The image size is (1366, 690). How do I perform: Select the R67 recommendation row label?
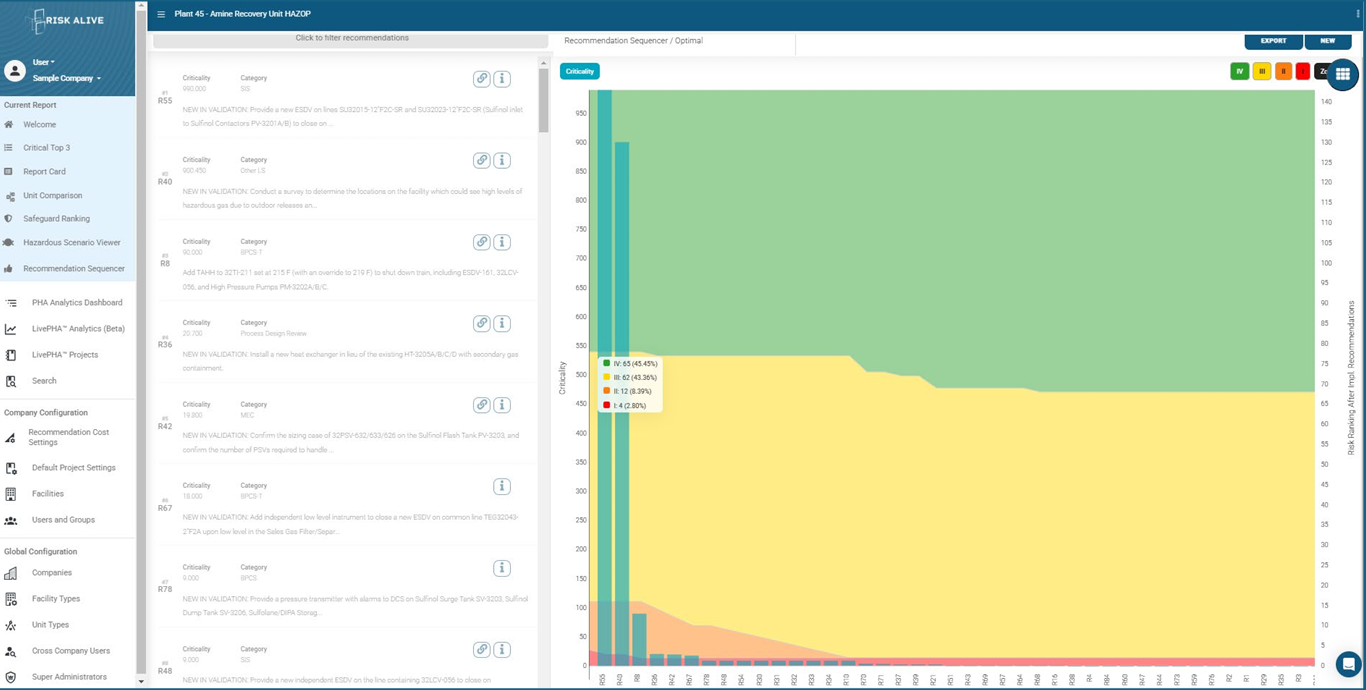[165, 508]
